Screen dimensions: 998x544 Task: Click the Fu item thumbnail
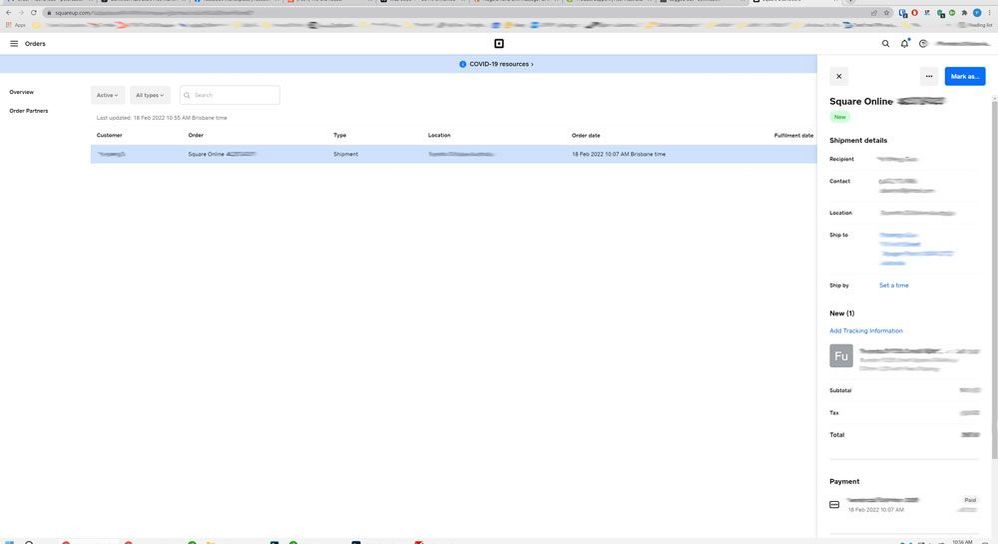pos(841,356)
